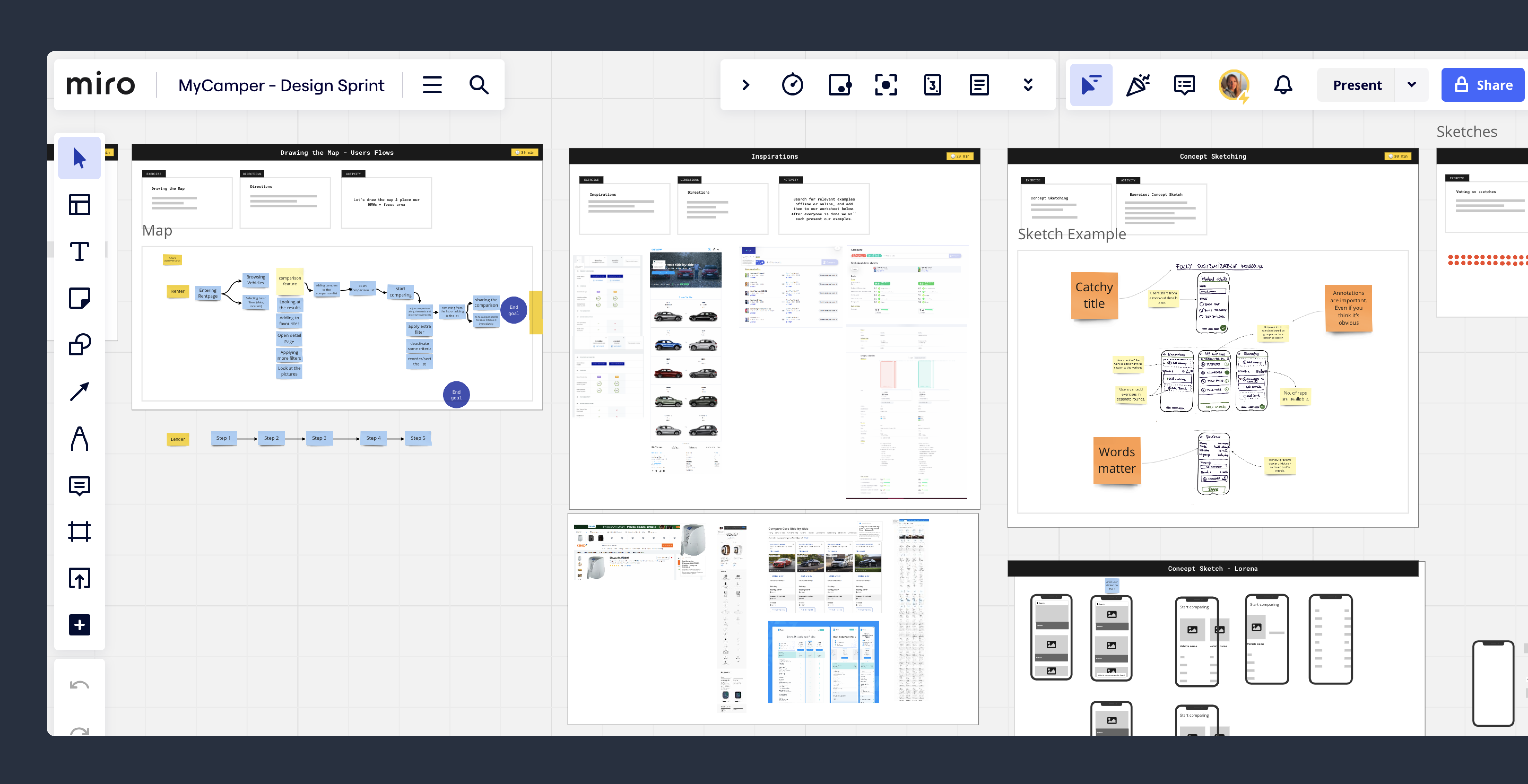
Task: Click the Redo arrow
Action: [80, 731]
